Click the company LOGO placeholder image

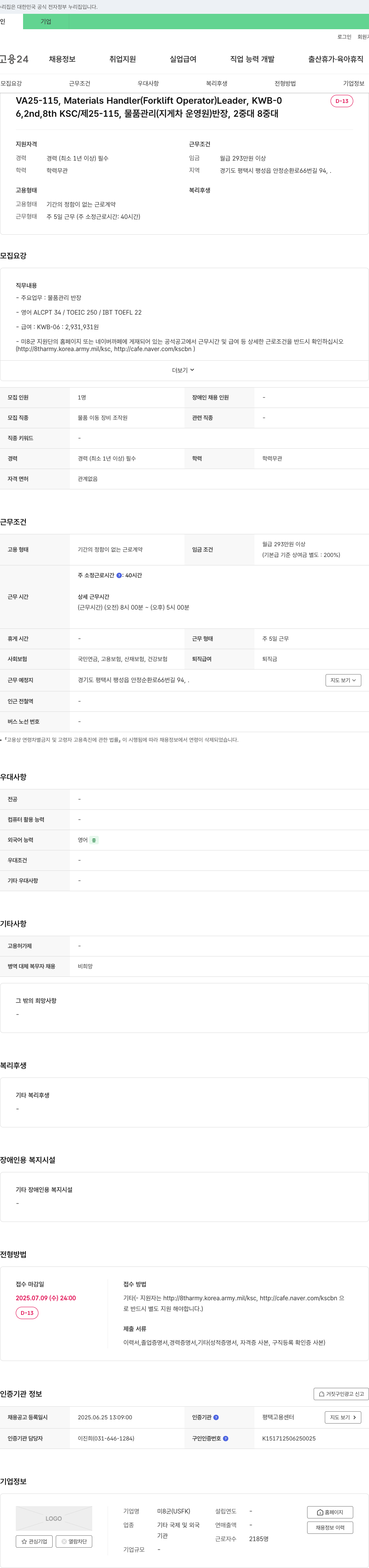click(54, 1518)
